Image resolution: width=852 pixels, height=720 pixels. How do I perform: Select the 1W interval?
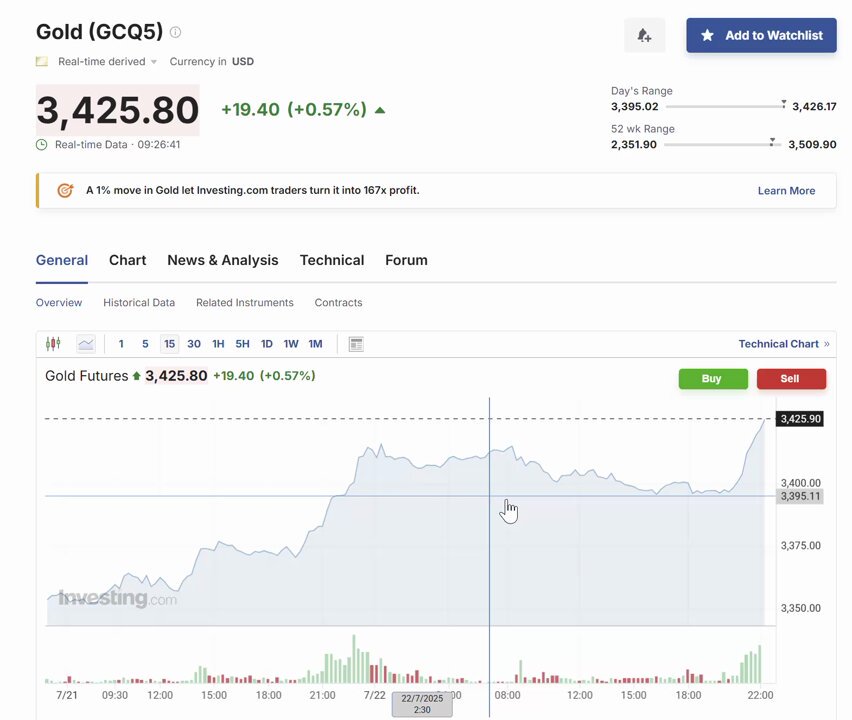coord(291,344)
